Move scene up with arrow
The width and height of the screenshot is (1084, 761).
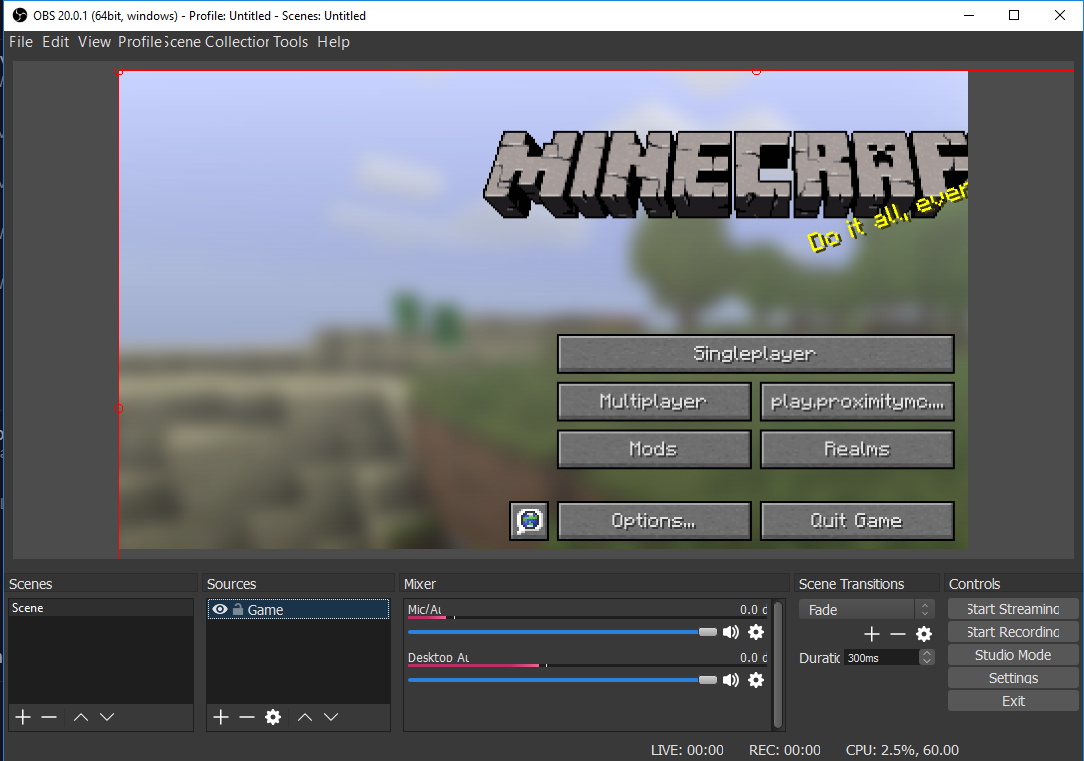click(x=81, y=717)
